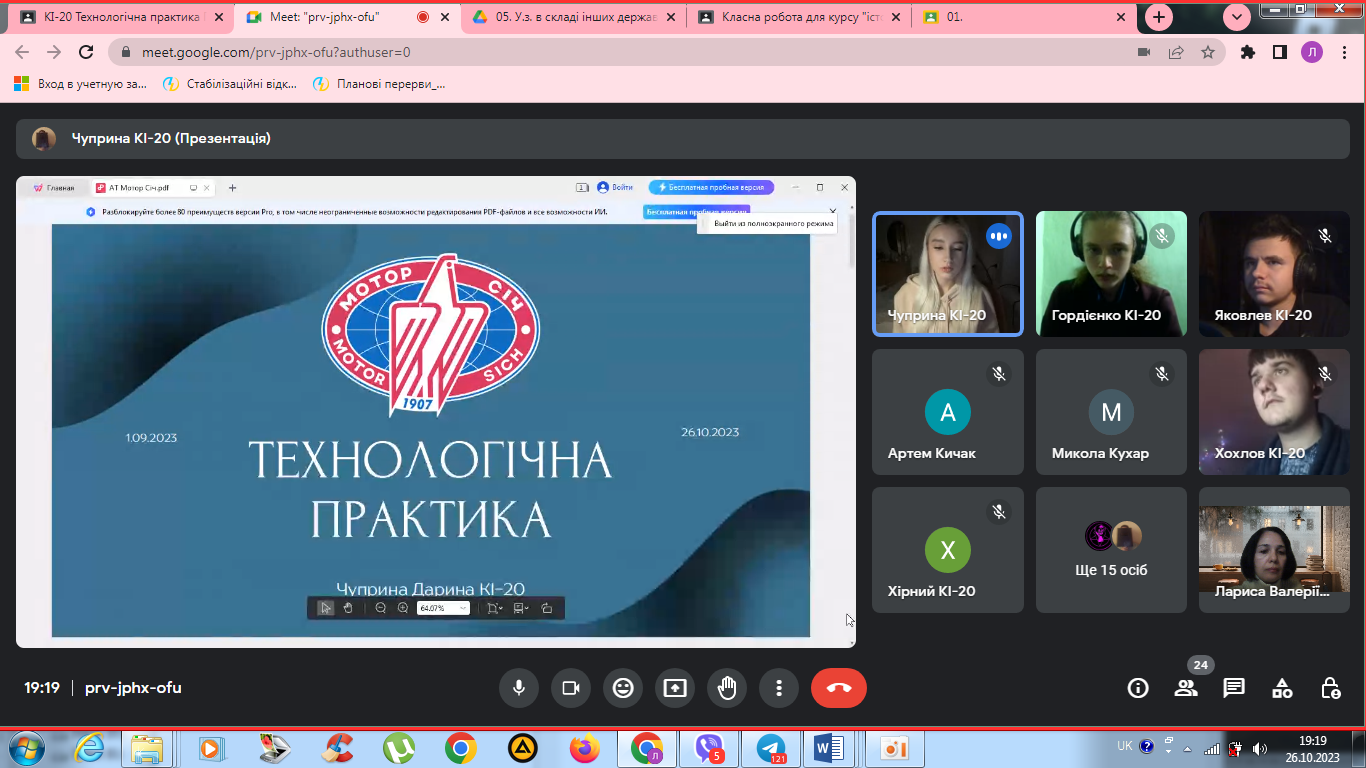
Task: Open host controls lock icon
Action: [x=1330, y=688]
